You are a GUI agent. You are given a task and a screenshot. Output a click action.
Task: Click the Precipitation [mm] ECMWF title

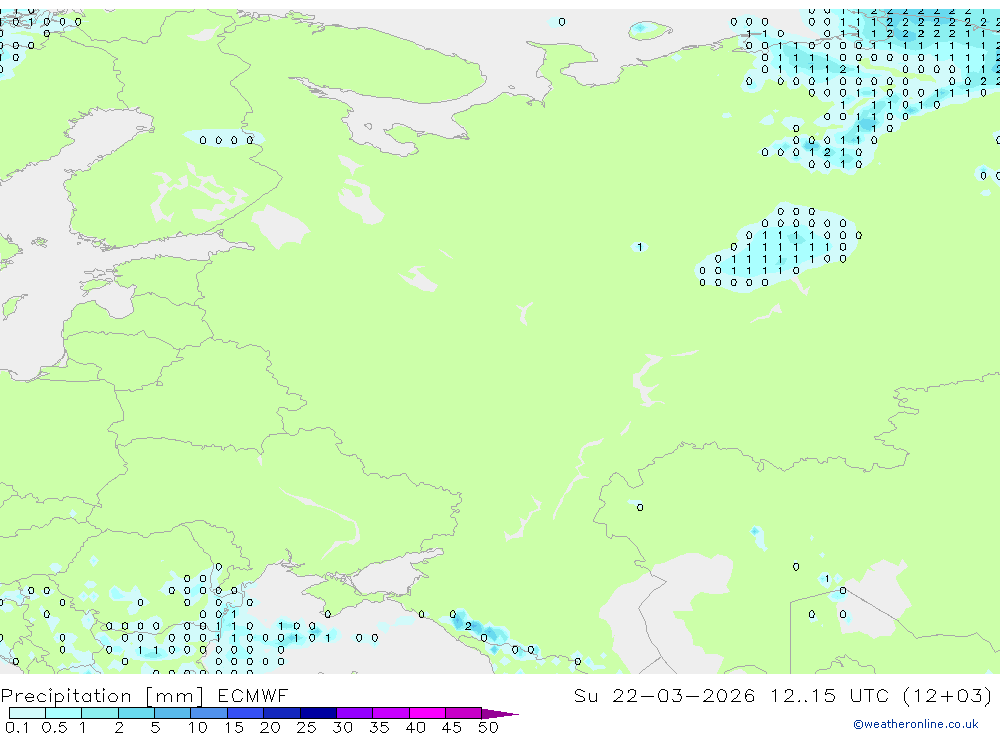tap(145, 695)
